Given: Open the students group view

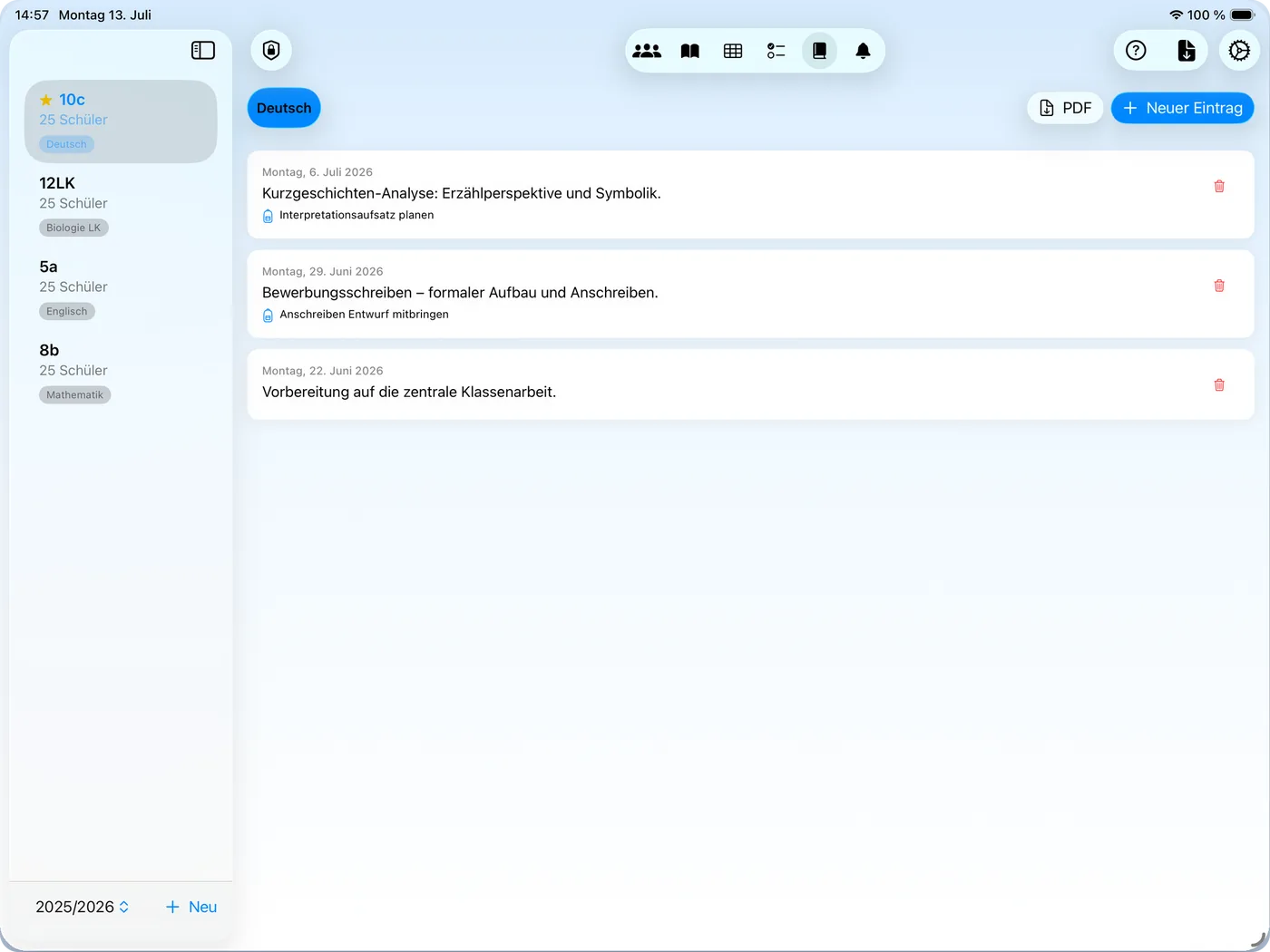Looking at the screenshot, I should pos(647,51).
